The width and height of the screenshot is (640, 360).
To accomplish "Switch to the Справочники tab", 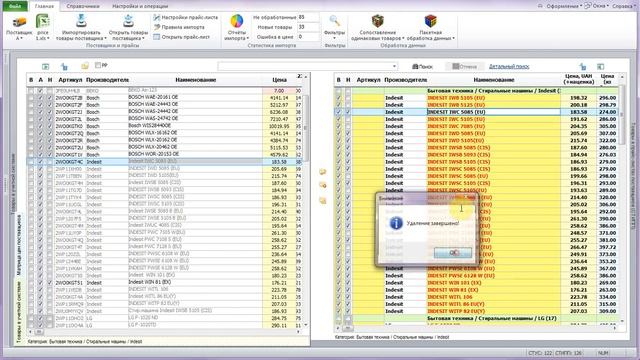I will pyautogui.click(x=82, y=6).
